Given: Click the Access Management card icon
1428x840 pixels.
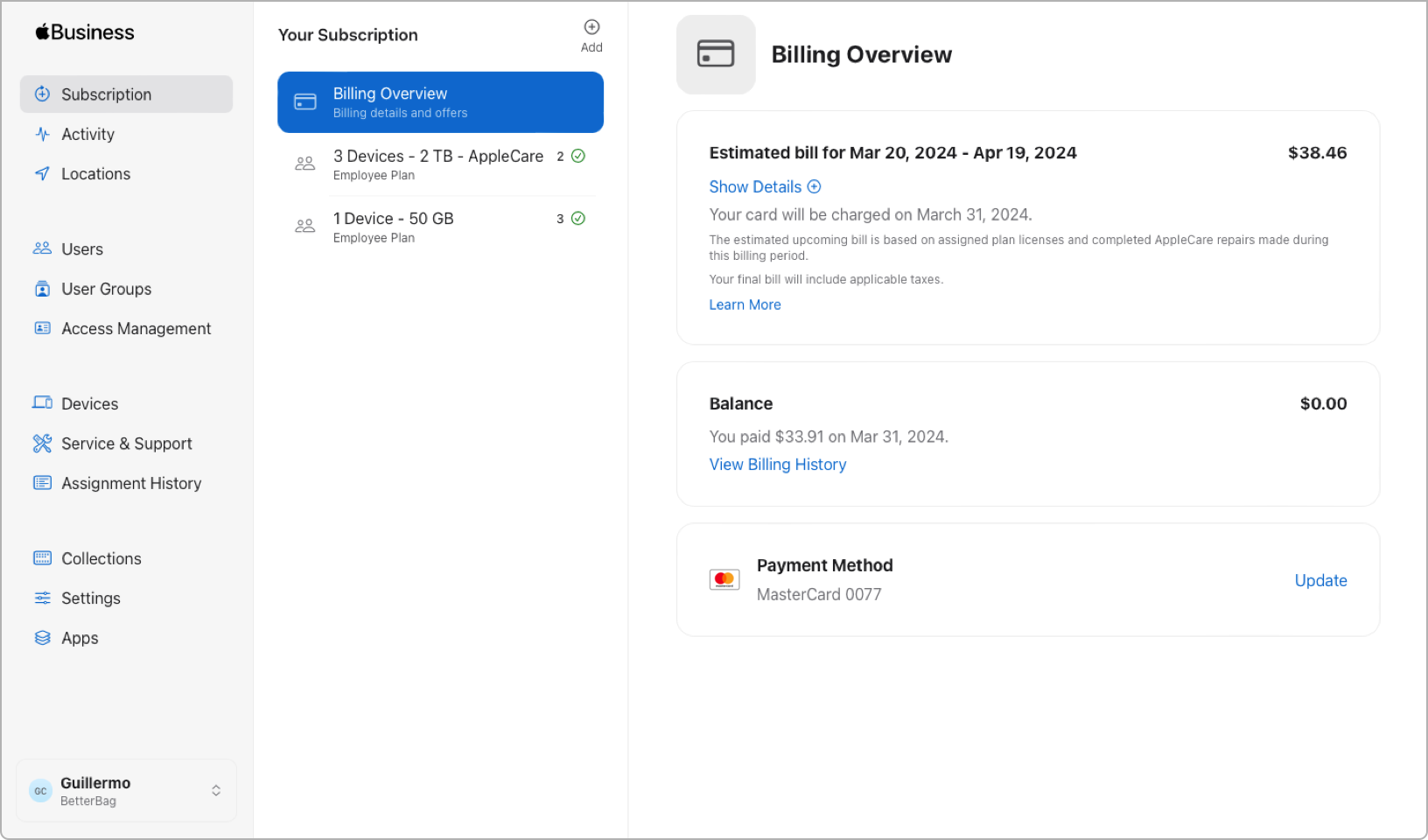Looking at the screenshot, I should pyautogui.click(x=42, y=328).
